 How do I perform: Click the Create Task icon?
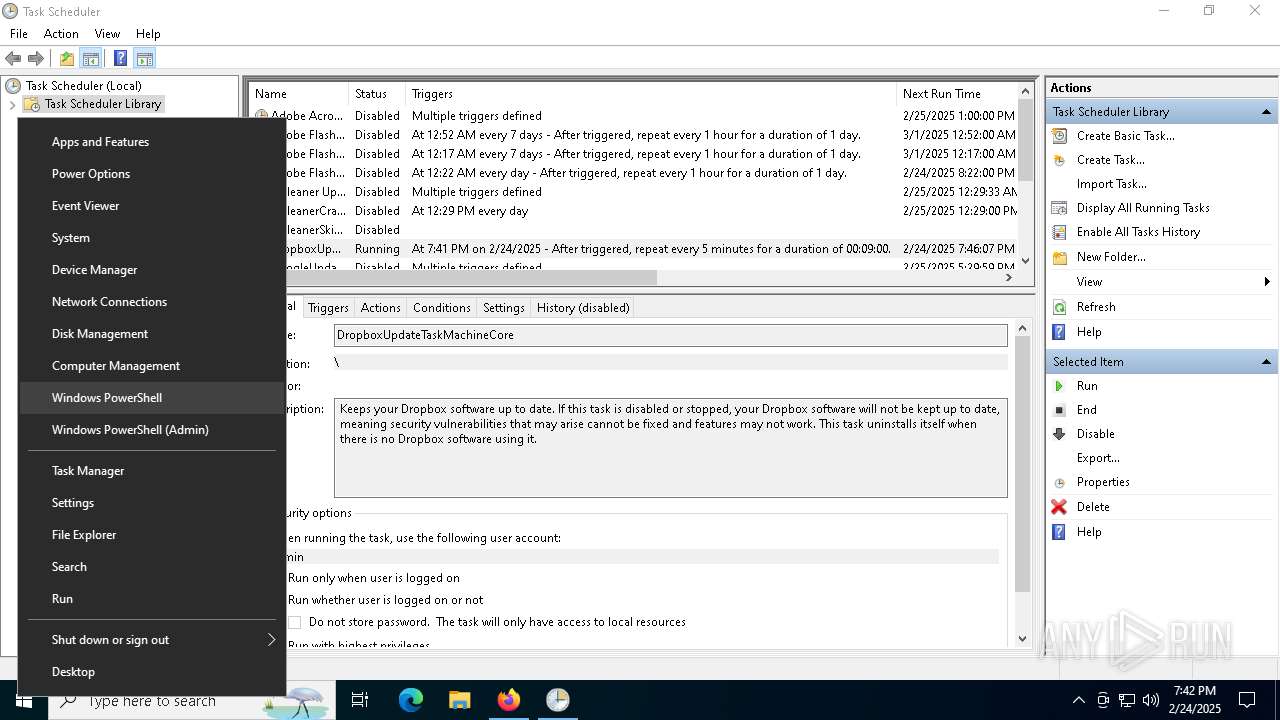[1059, 160]
